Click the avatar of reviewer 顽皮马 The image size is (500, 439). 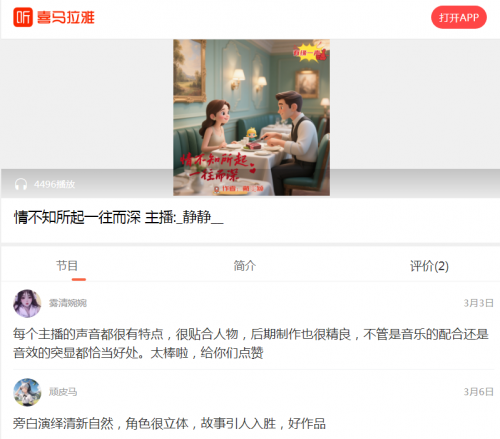(x=27, y=392)
